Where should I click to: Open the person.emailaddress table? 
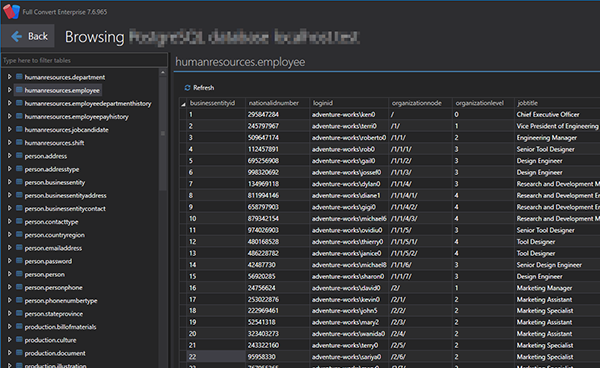point(53,248)
